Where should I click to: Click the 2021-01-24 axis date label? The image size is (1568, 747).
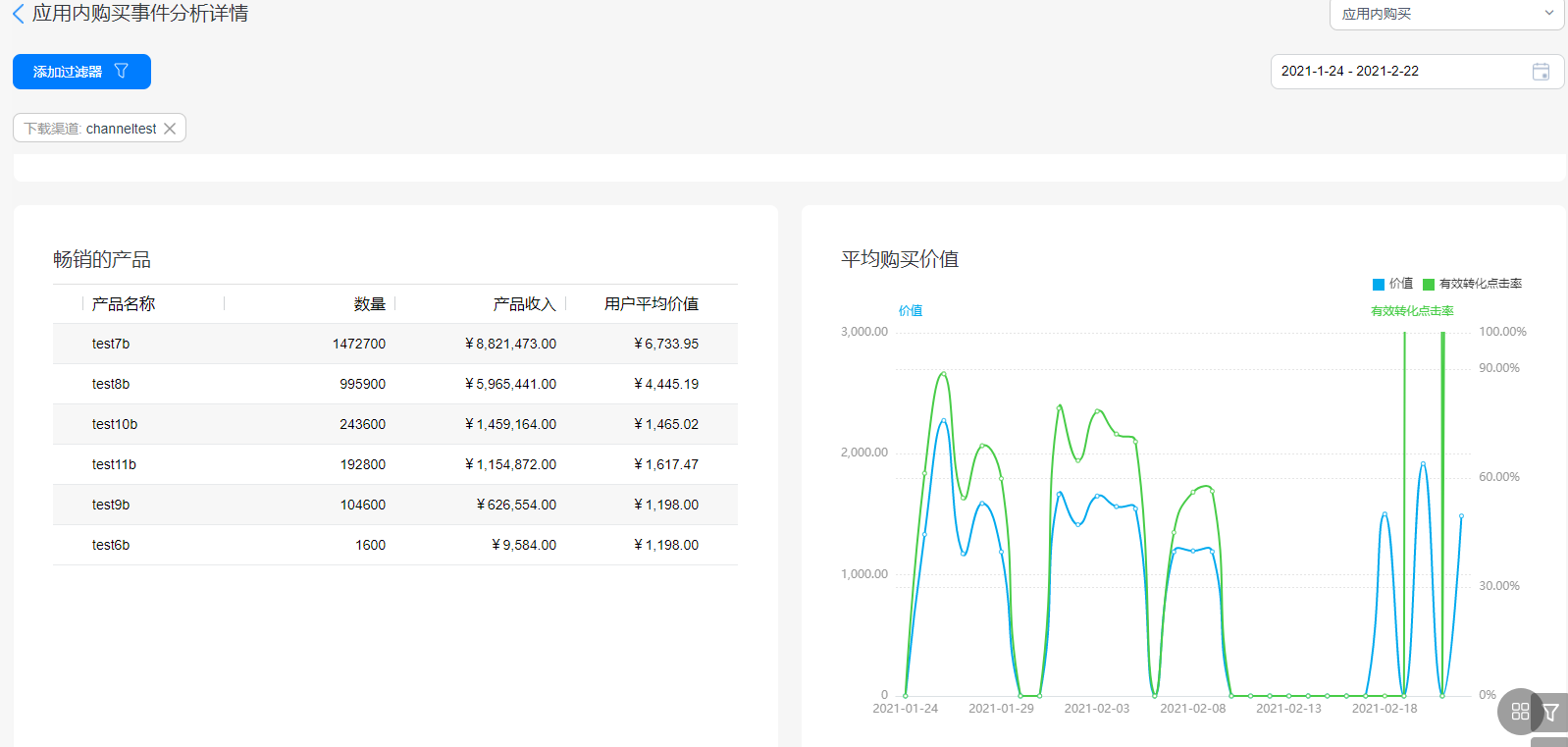[x=905, y=709]
